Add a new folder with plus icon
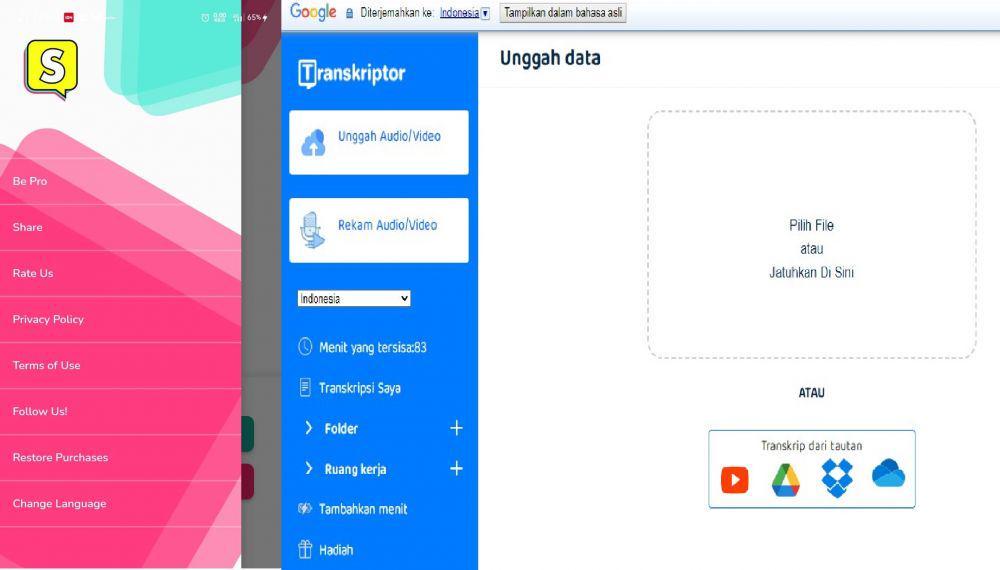This screenshot has width=1000, height=570. coord(456,428)
